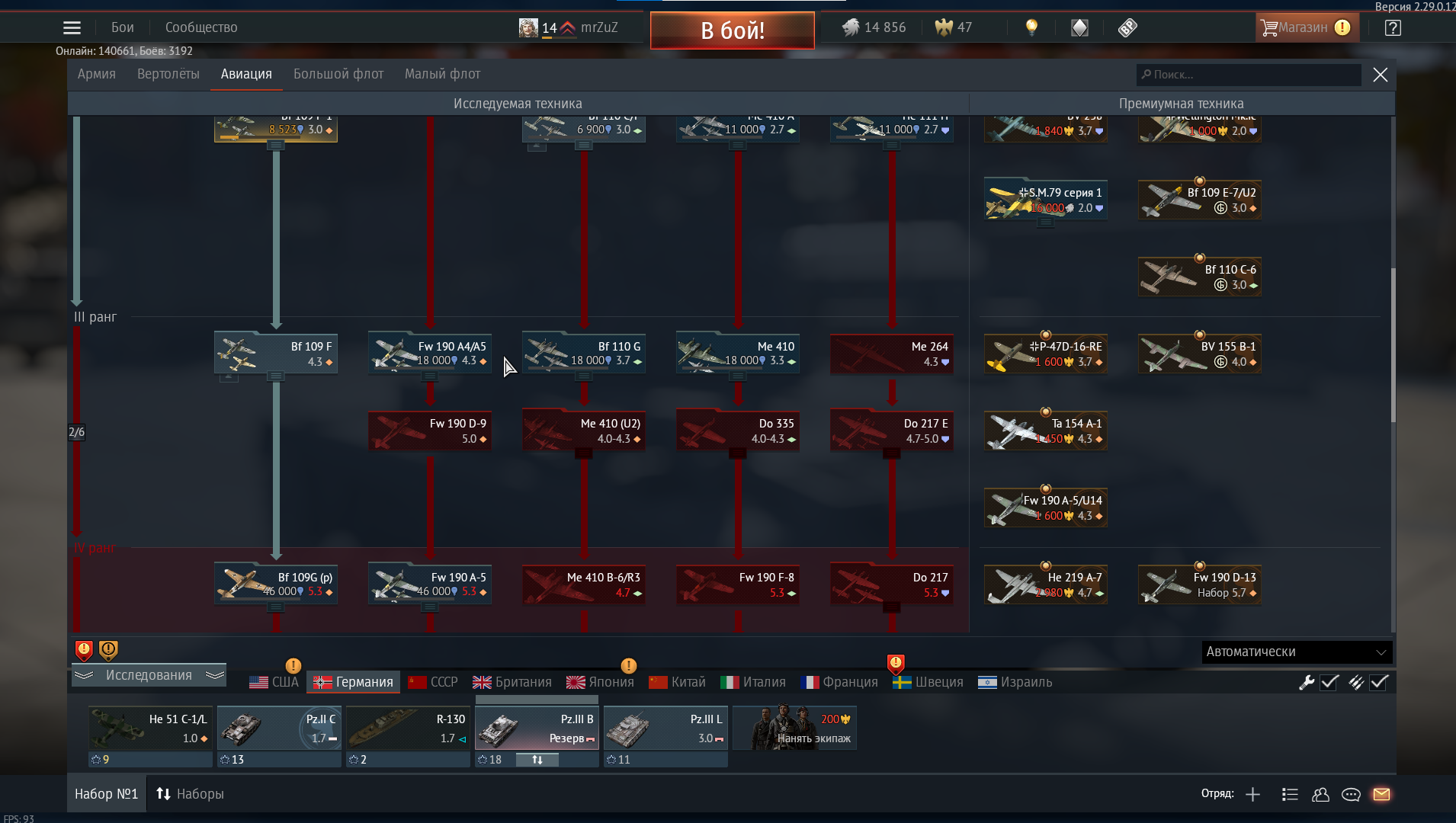The height and width of the screenshot is (823, 1456).
Task: Select the Япония nation
Action: [x=600, y=682]
